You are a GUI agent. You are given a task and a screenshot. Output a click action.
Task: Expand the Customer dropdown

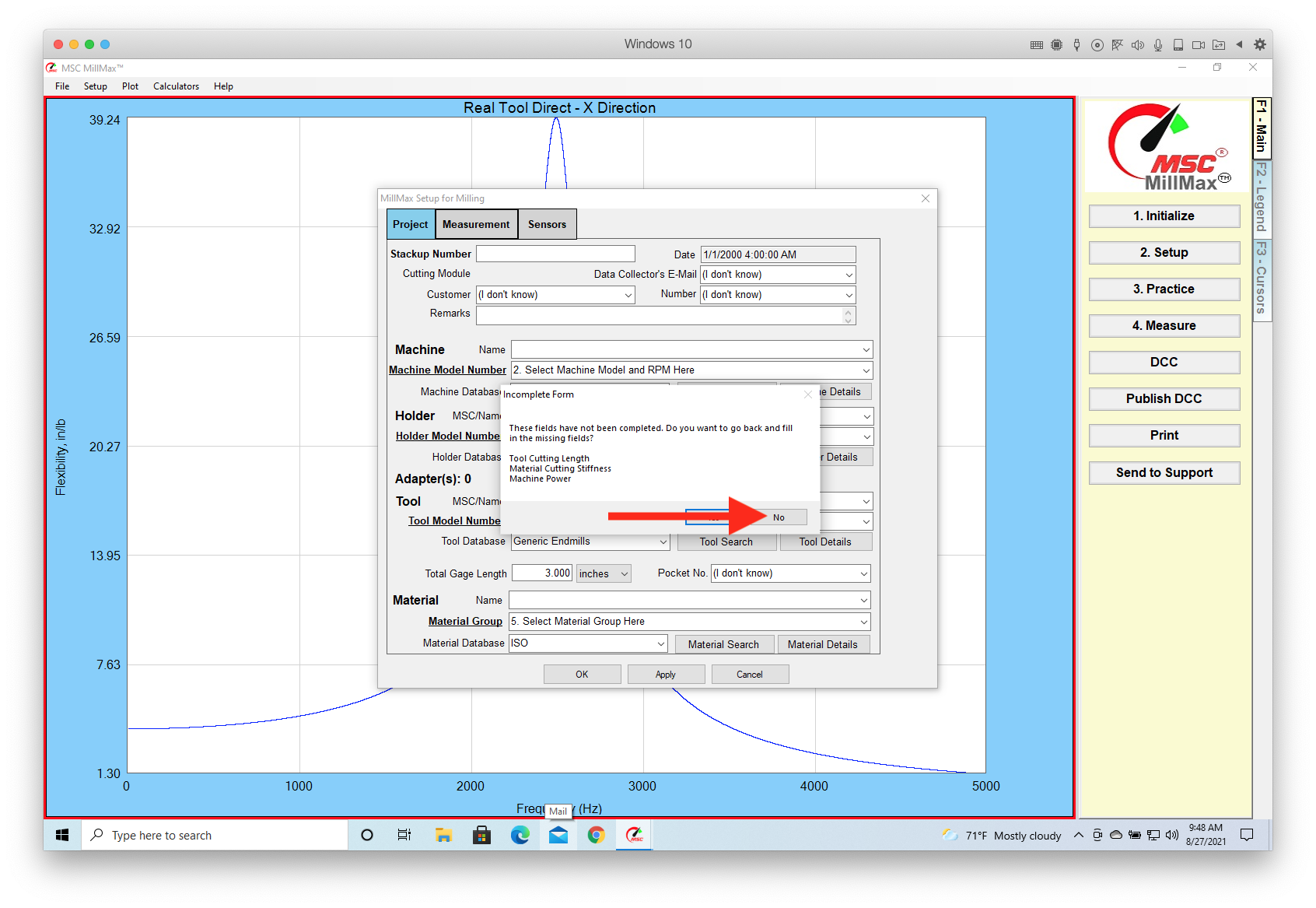tap(628, 295)
